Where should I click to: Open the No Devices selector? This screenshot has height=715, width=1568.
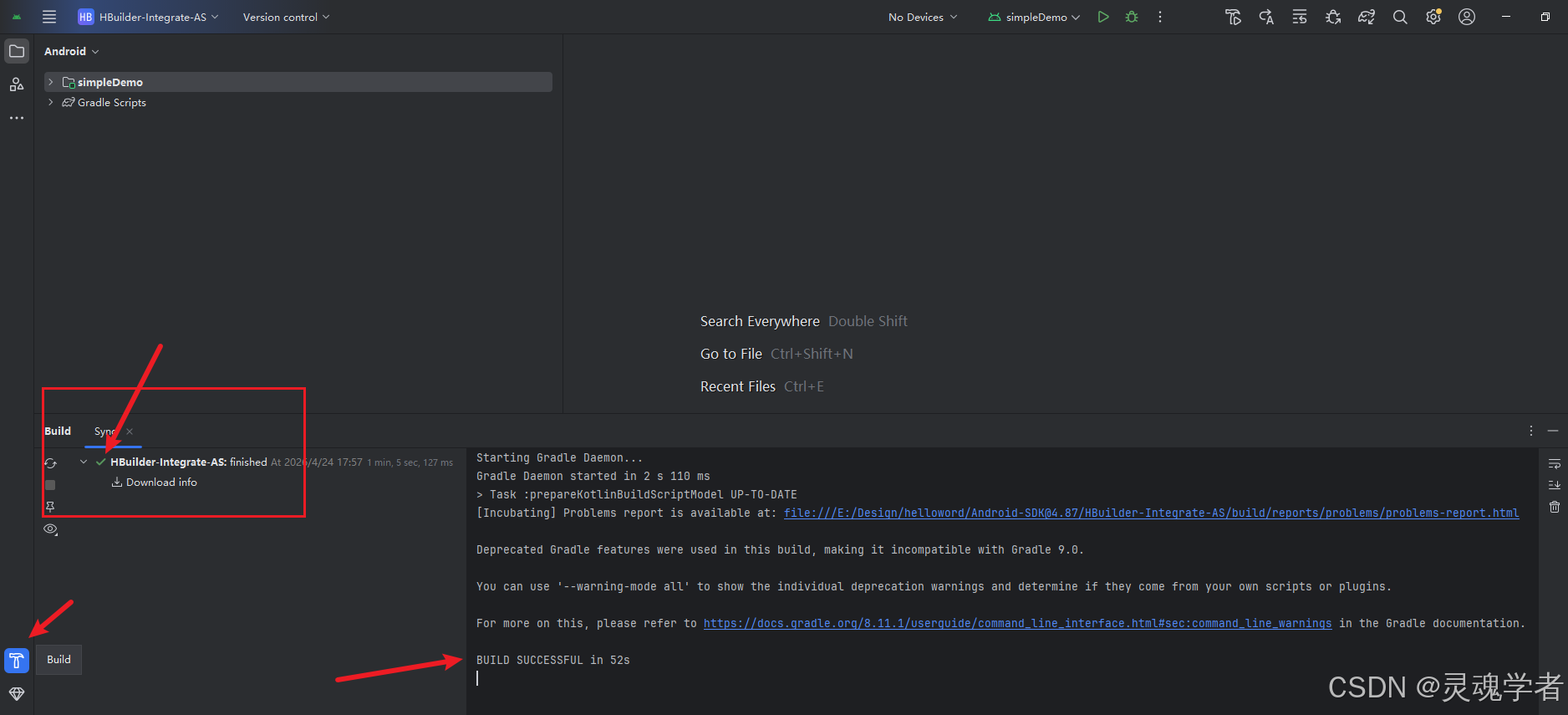click(x=923, y=17)
